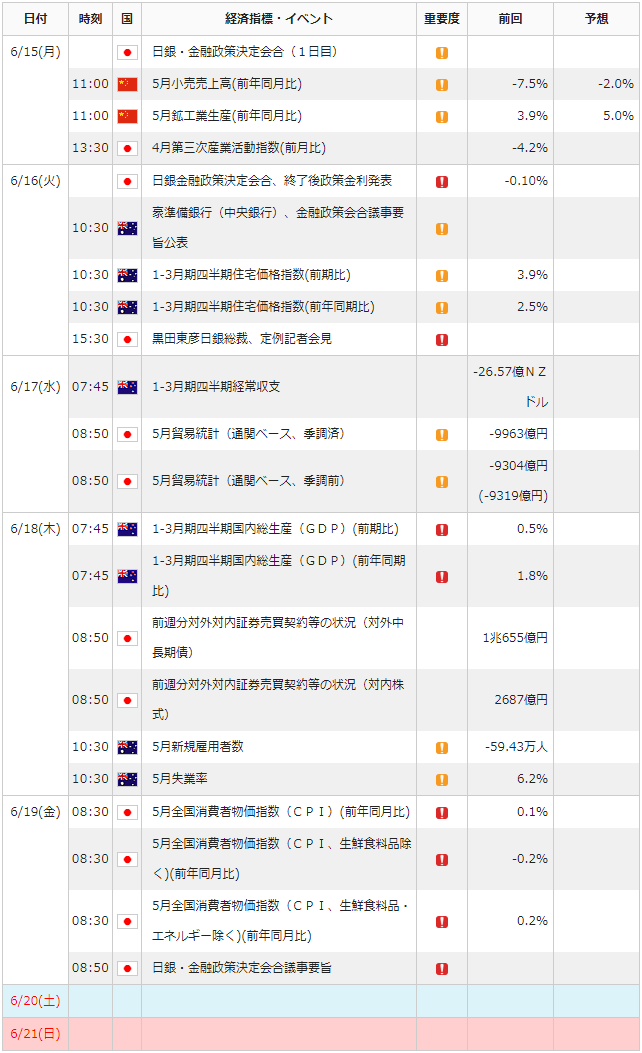The width and height of the screenshot is (642, 1053).
Task: Click the 6/20(土) date cell
Action: coord(36,1001)
